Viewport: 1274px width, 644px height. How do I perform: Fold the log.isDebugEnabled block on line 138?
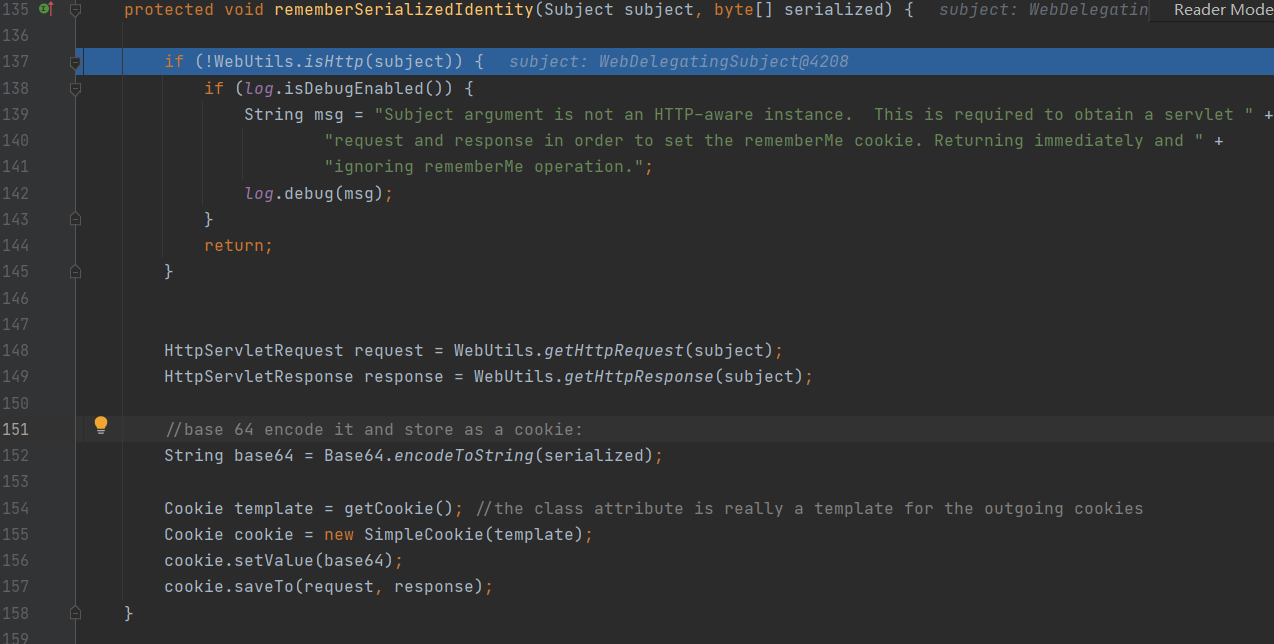(75, 88)
